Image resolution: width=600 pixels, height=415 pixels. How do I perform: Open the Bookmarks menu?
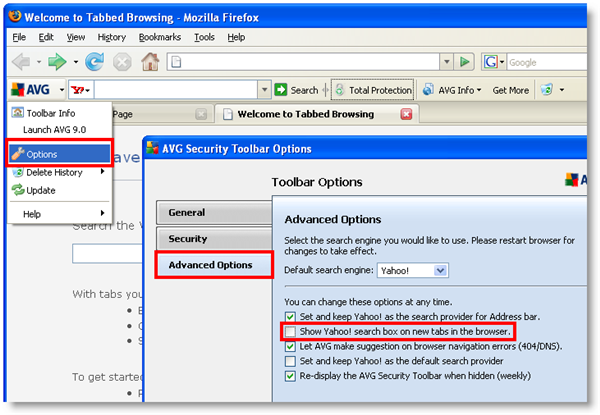pos(162,37)
